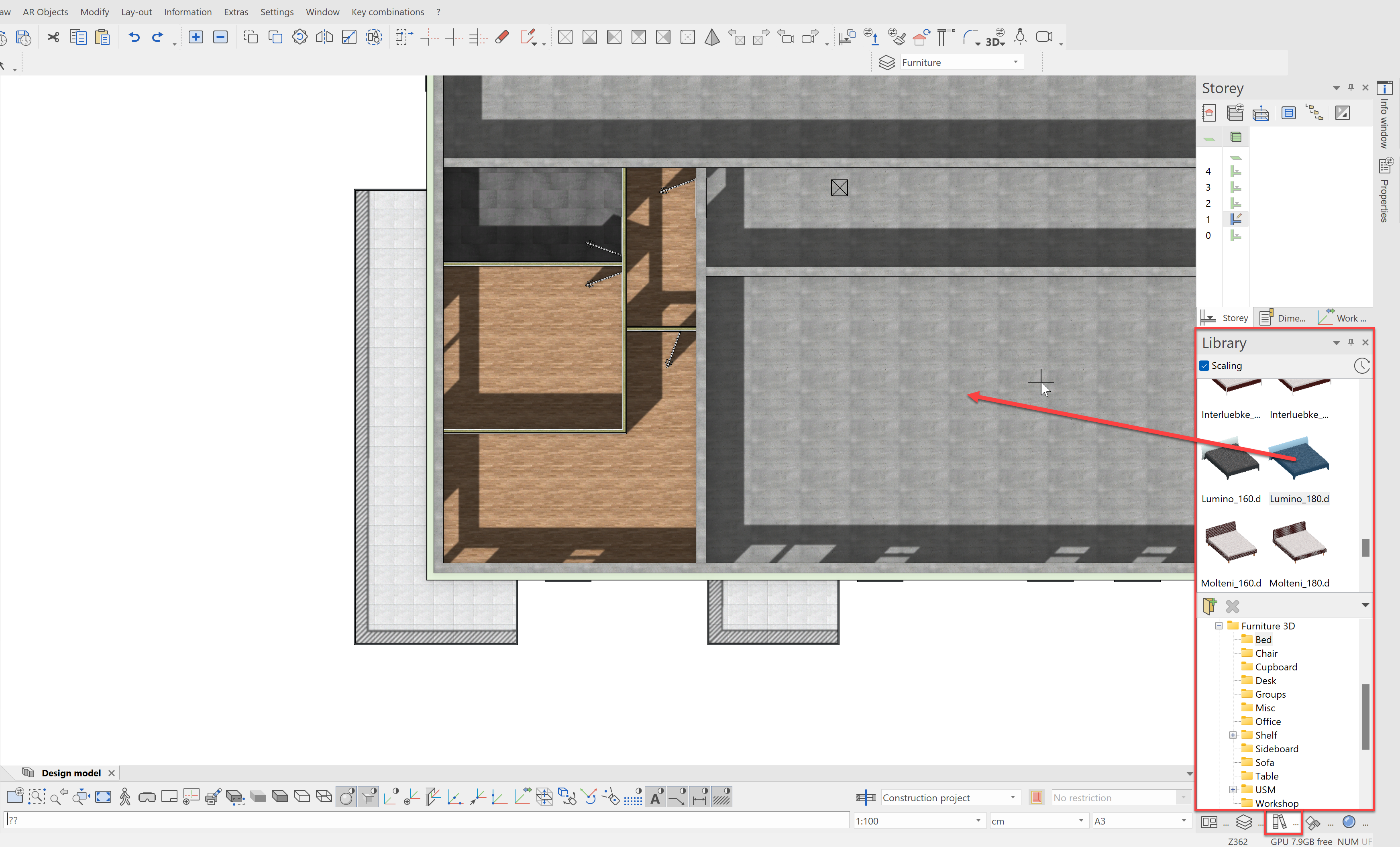
Task: Click the layers icon in bottom bar
Action: [x=1244, y=822]
